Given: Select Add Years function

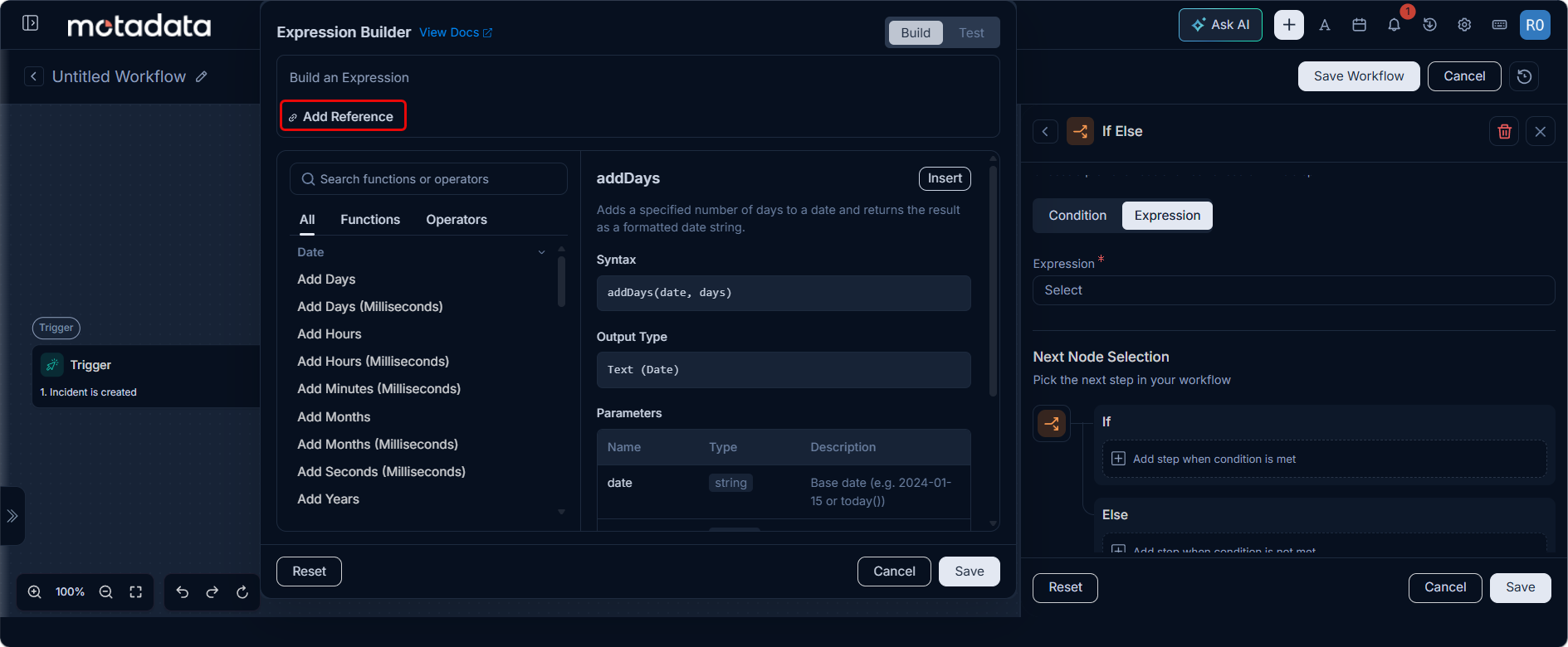Looking at the screenshot, I should tap(329, 499).
